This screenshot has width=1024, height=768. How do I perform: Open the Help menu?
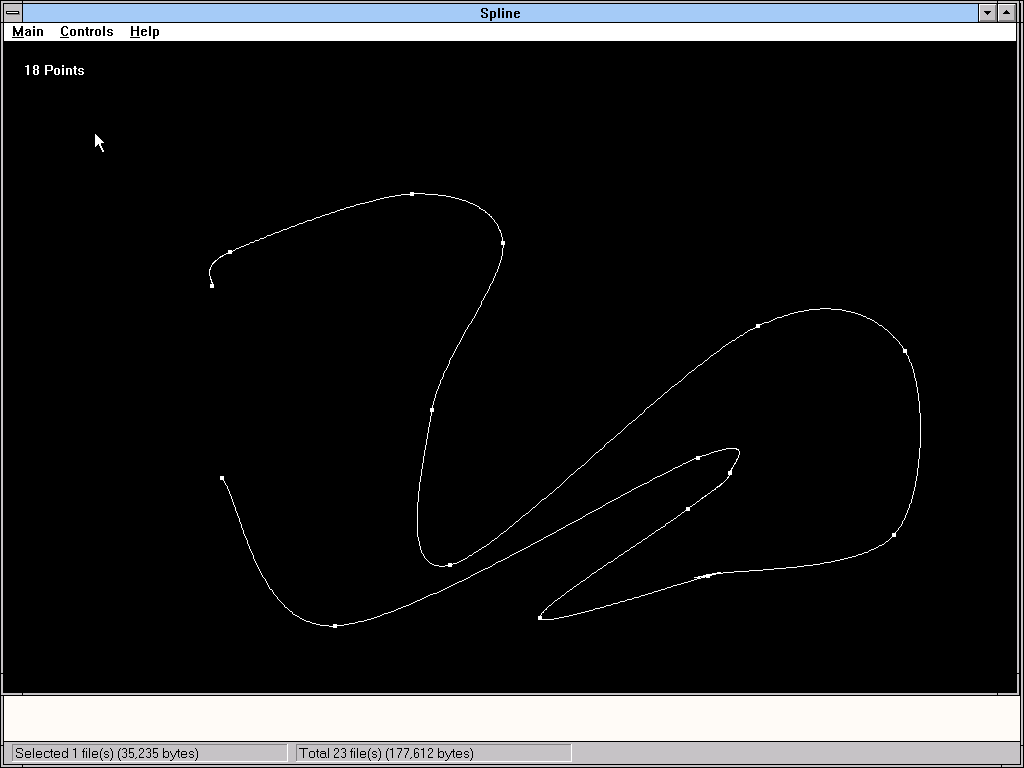[x=145, y=31]
